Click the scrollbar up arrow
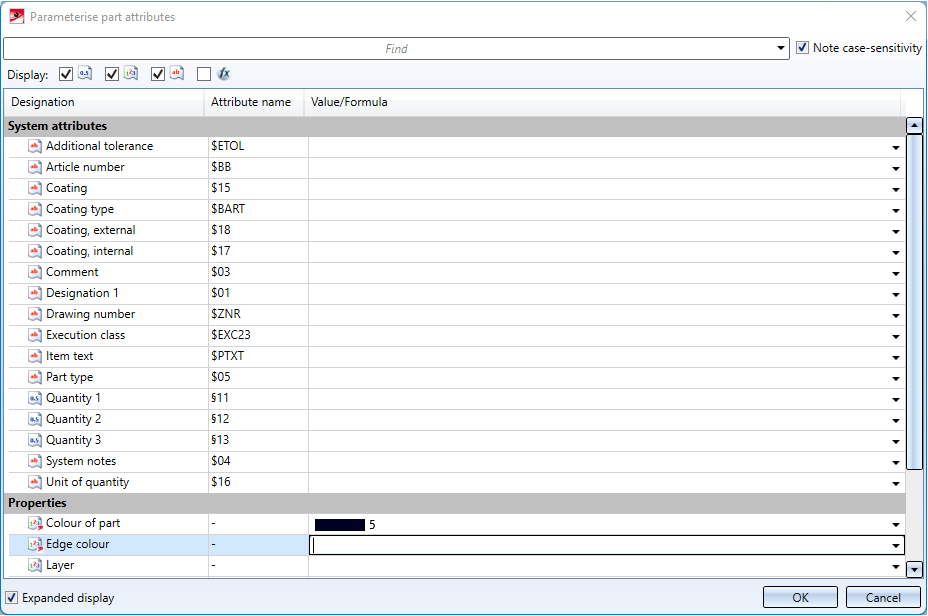 pyautogui.click(x=914, y=125)
